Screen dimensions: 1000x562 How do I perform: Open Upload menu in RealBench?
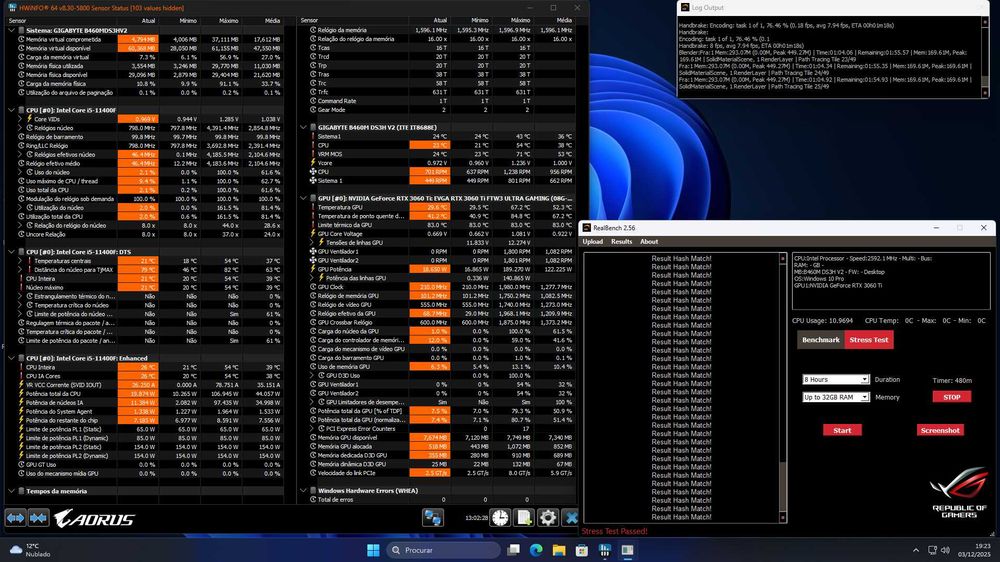(x=592, y=242)
